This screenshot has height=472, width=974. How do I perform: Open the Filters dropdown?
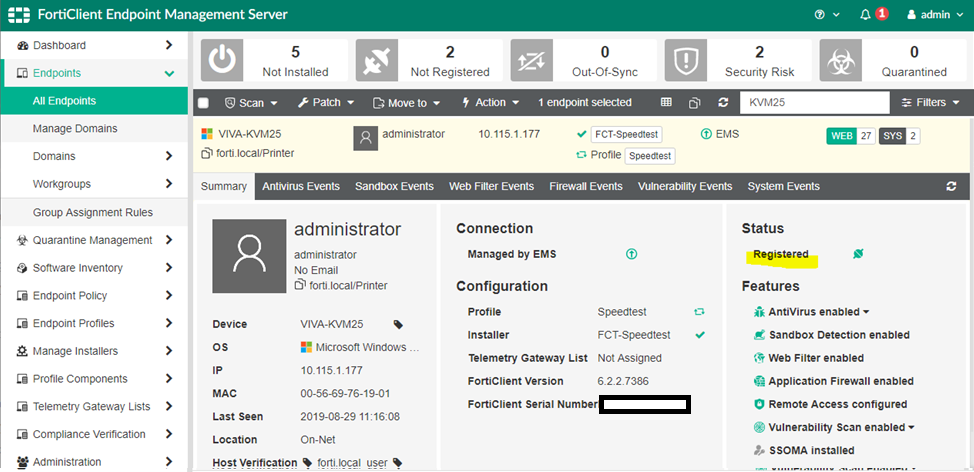pyautogui.click(x=930, y=103)
